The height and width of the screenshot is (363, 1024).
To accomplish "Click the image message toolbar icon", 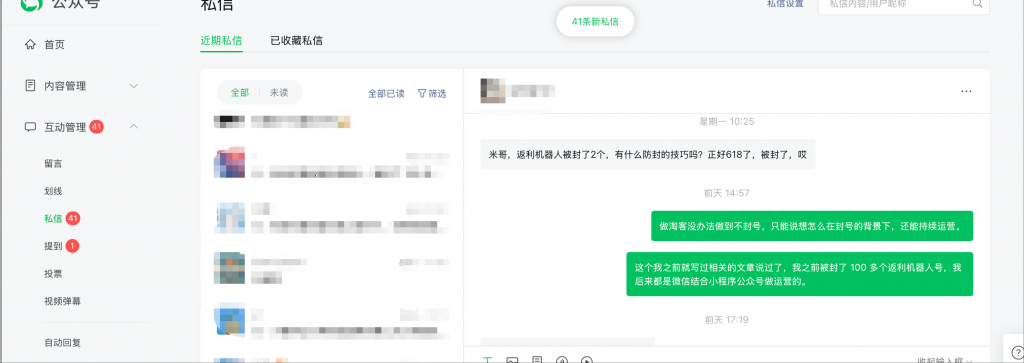I will (513, 360).
